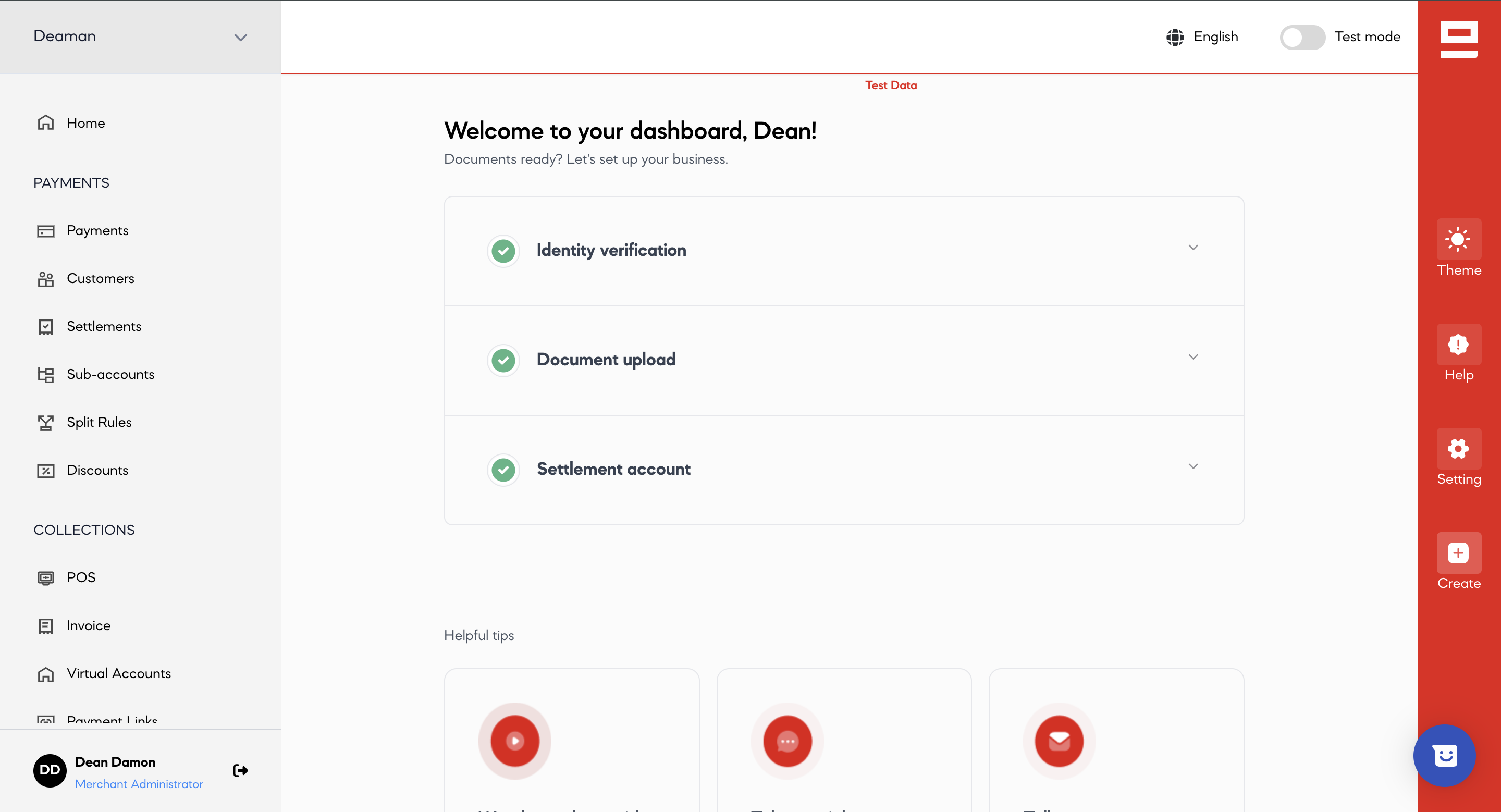Viewport: 1501px width, 812px height.
Task: Click the Split Rules icon
Action: click(x=45, y=422)
